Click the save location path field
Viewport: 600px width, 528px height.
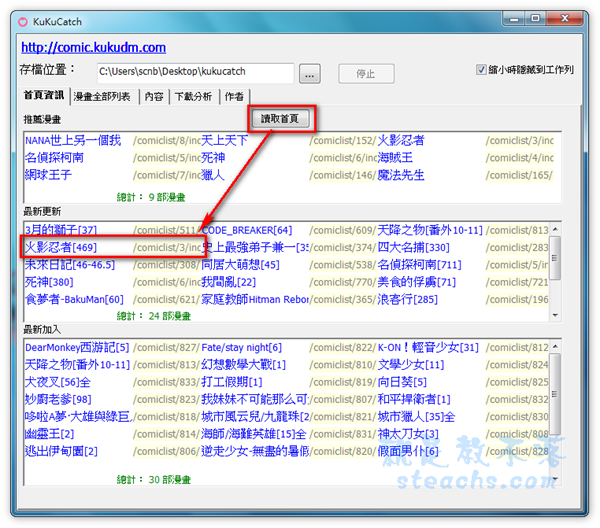pos(196,73)
